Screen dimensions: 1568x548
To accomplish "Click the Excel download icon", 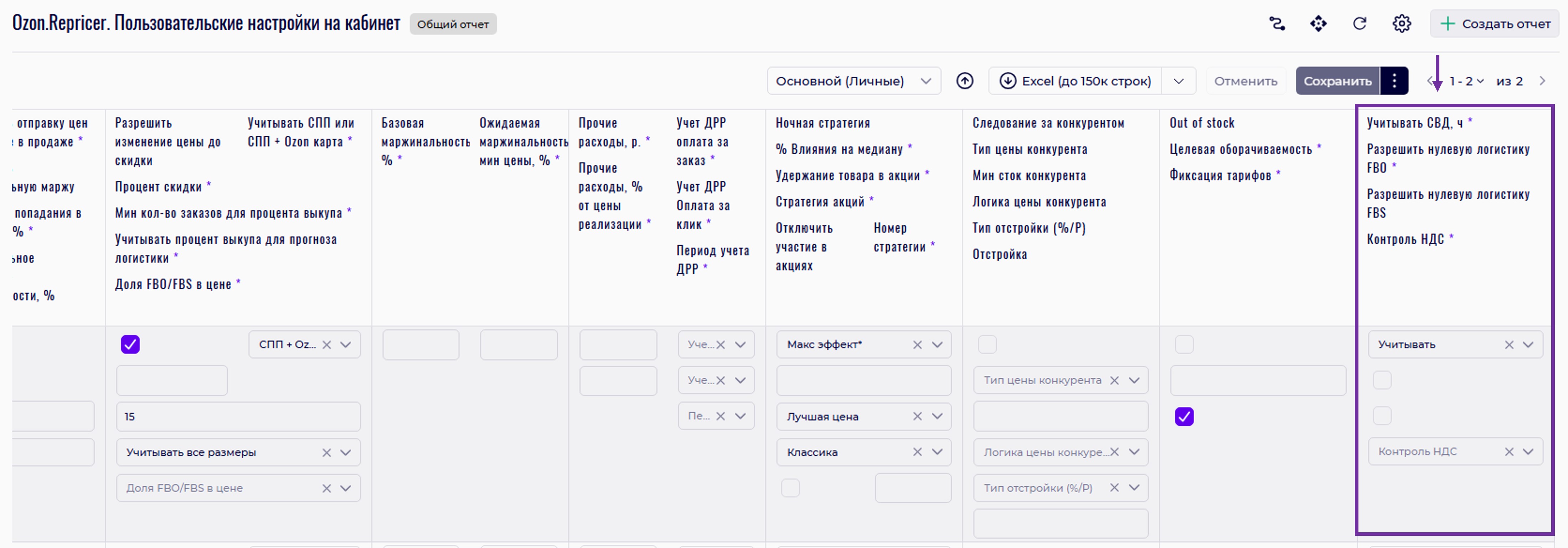I will coord(1007,81).
